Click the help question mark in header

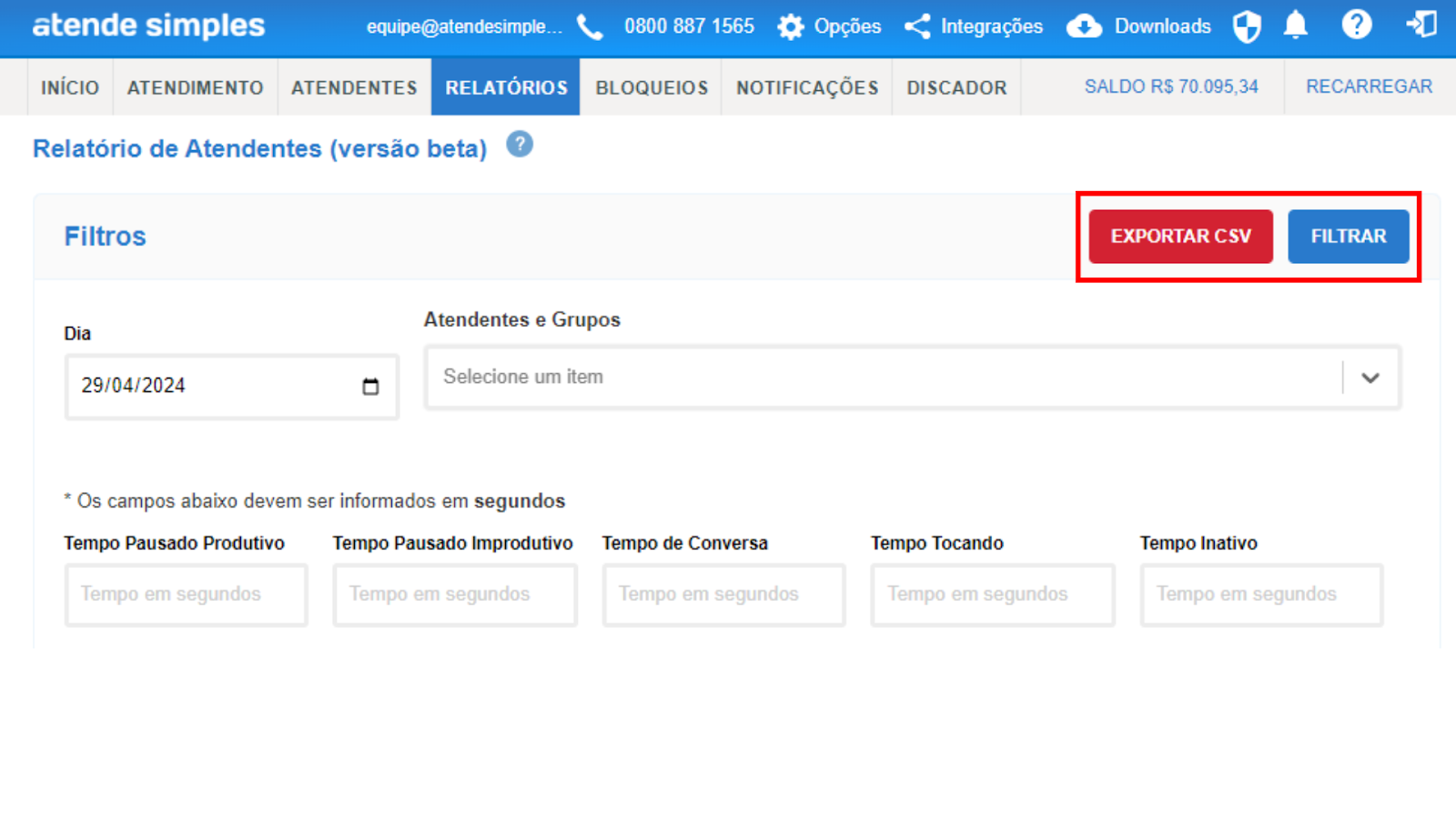[1356, 25]
